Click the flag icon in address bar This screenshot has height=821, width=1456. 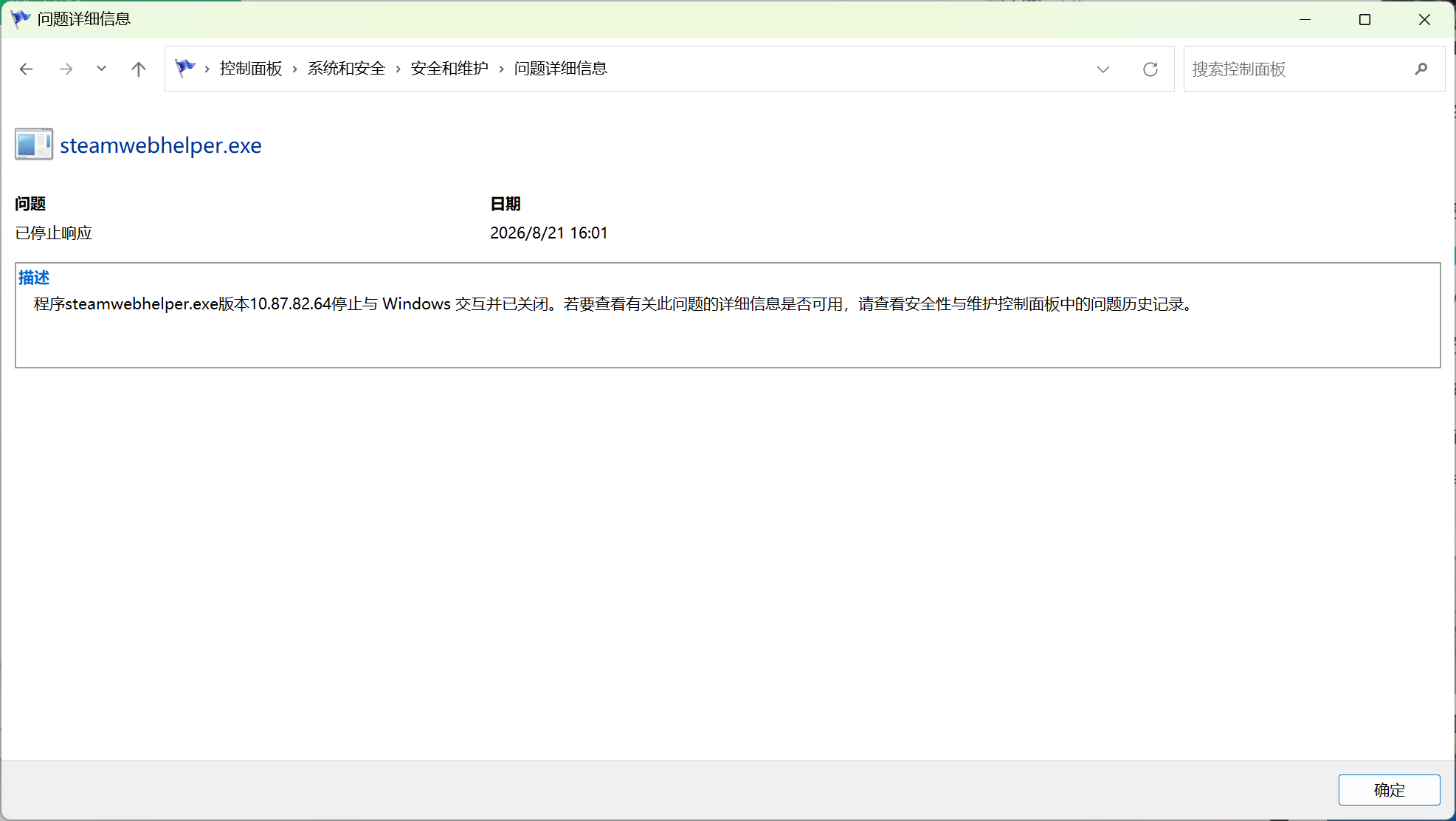click(184, 68)
